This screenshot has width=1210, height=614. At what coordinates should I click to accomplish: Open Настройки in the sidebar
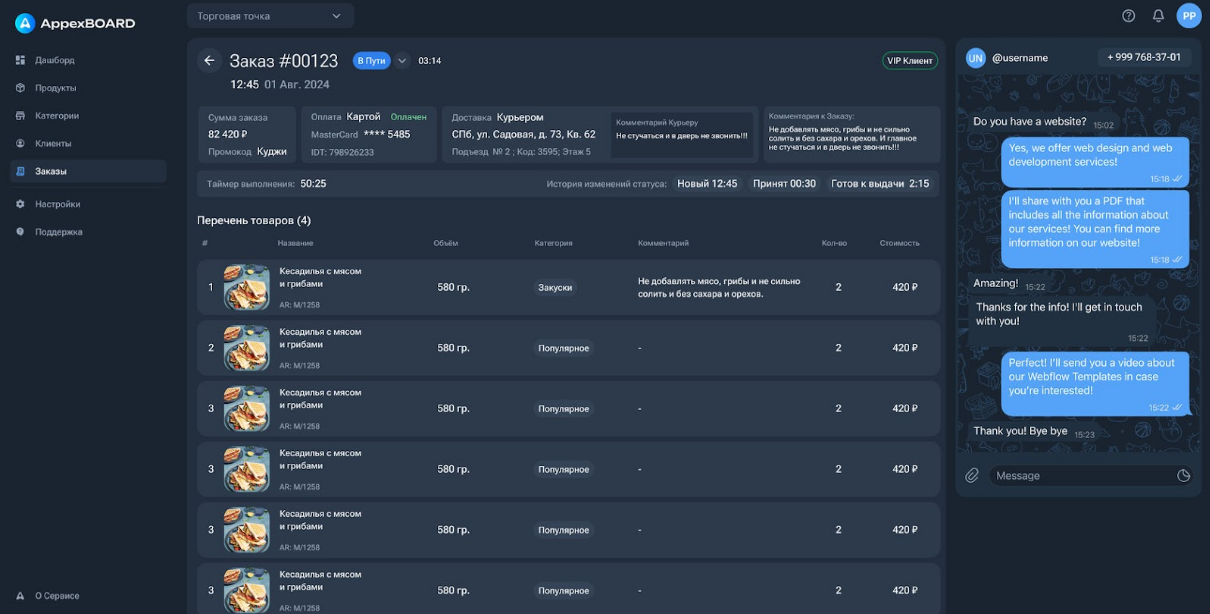coord(57,204)
